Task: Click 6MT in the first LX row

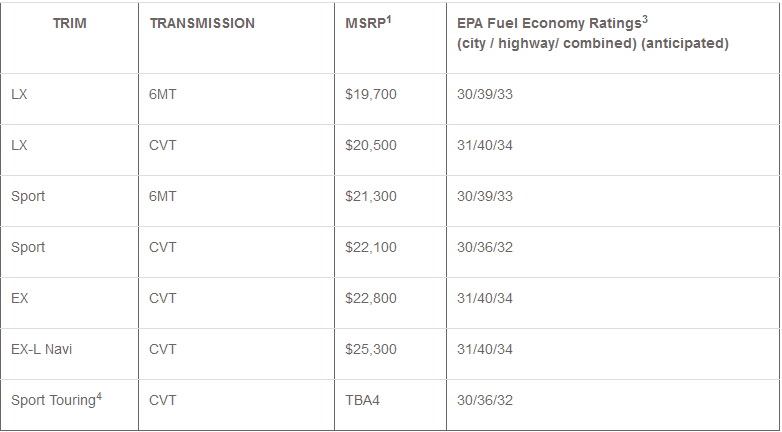Action: pyautogui.click(x=162, y=94)
